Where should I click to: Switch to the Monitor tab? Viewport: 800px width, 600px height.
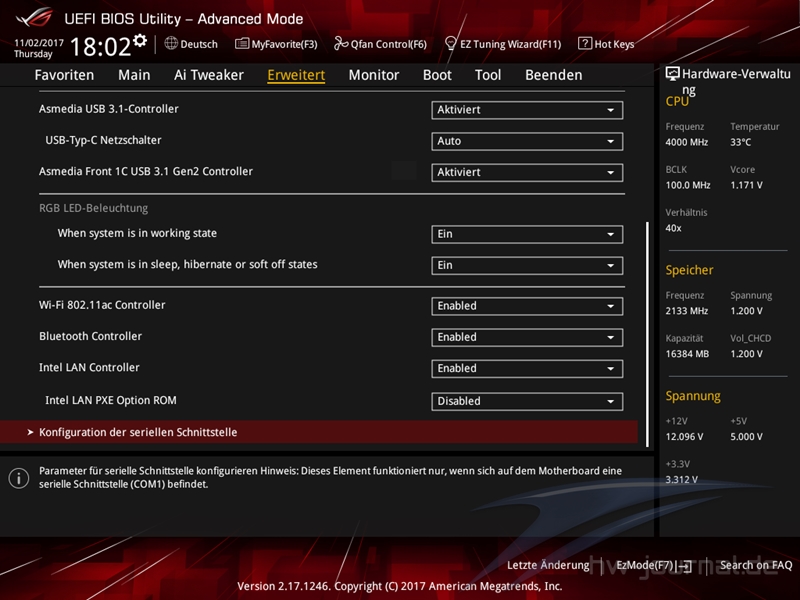coord(374,75)
